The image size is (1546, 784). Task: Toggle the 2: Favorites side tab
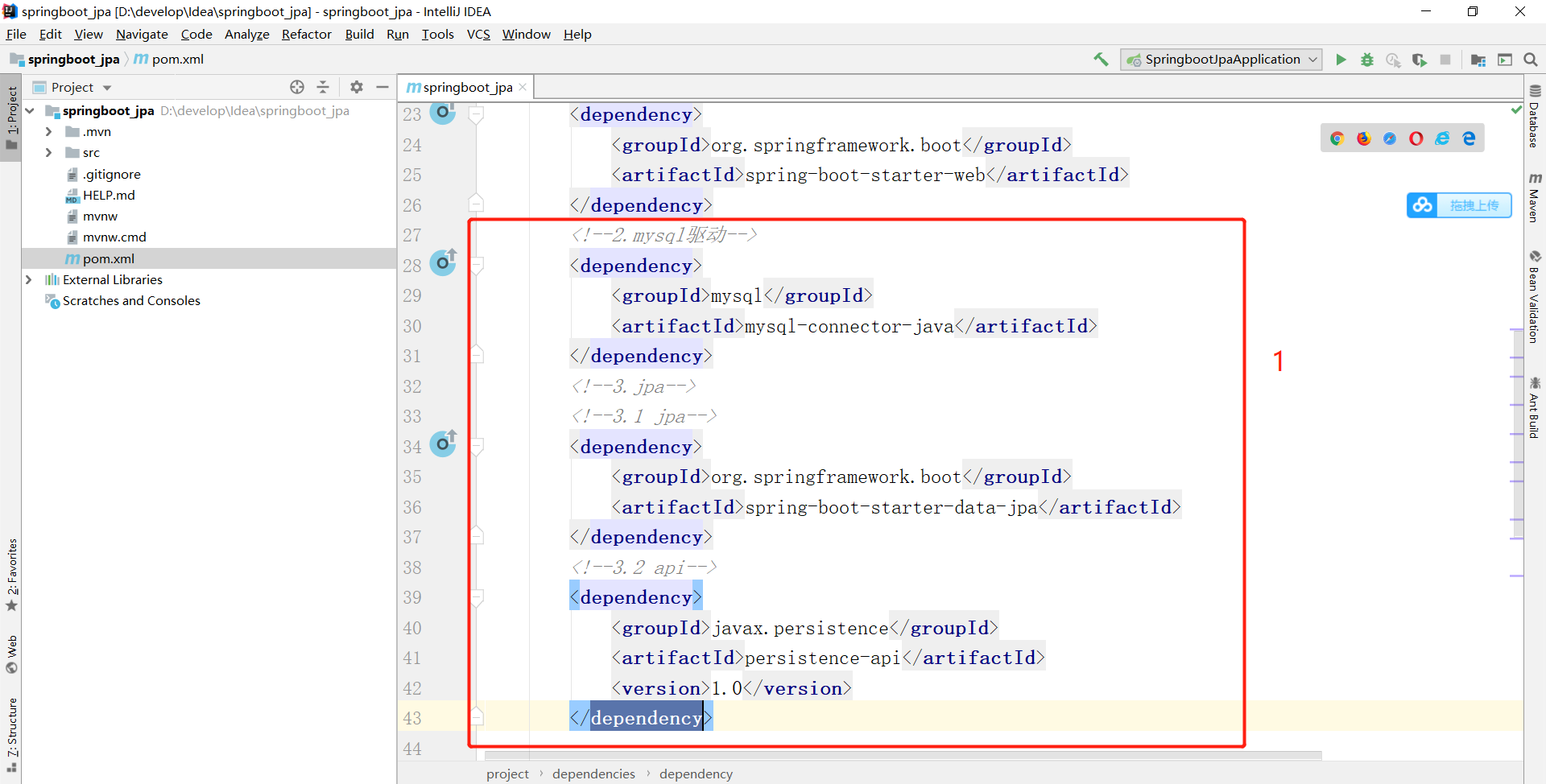pyautogui.click(x=11, y=575)
